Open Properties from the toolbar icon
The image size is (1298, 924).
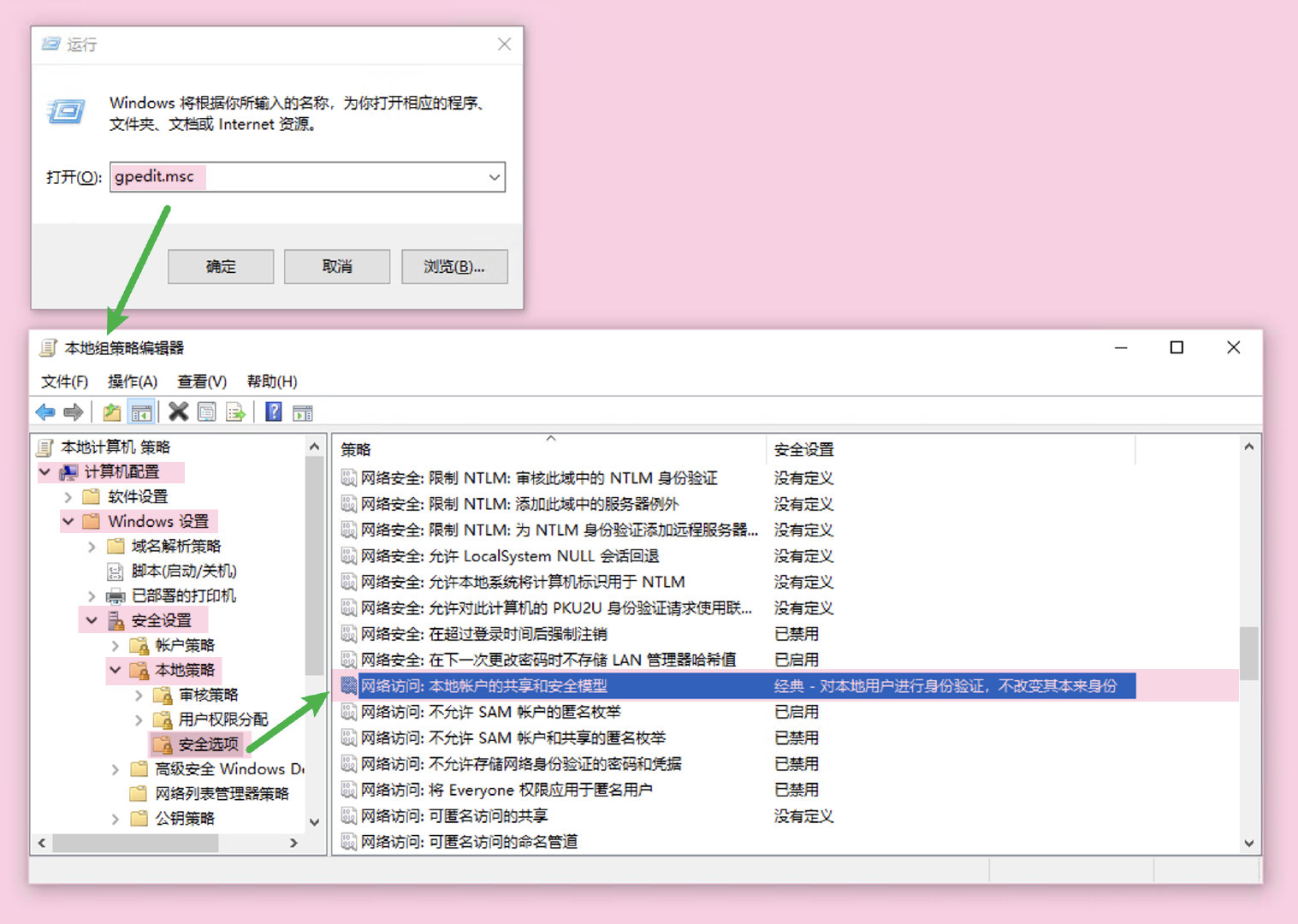click(x=206, y=412)
